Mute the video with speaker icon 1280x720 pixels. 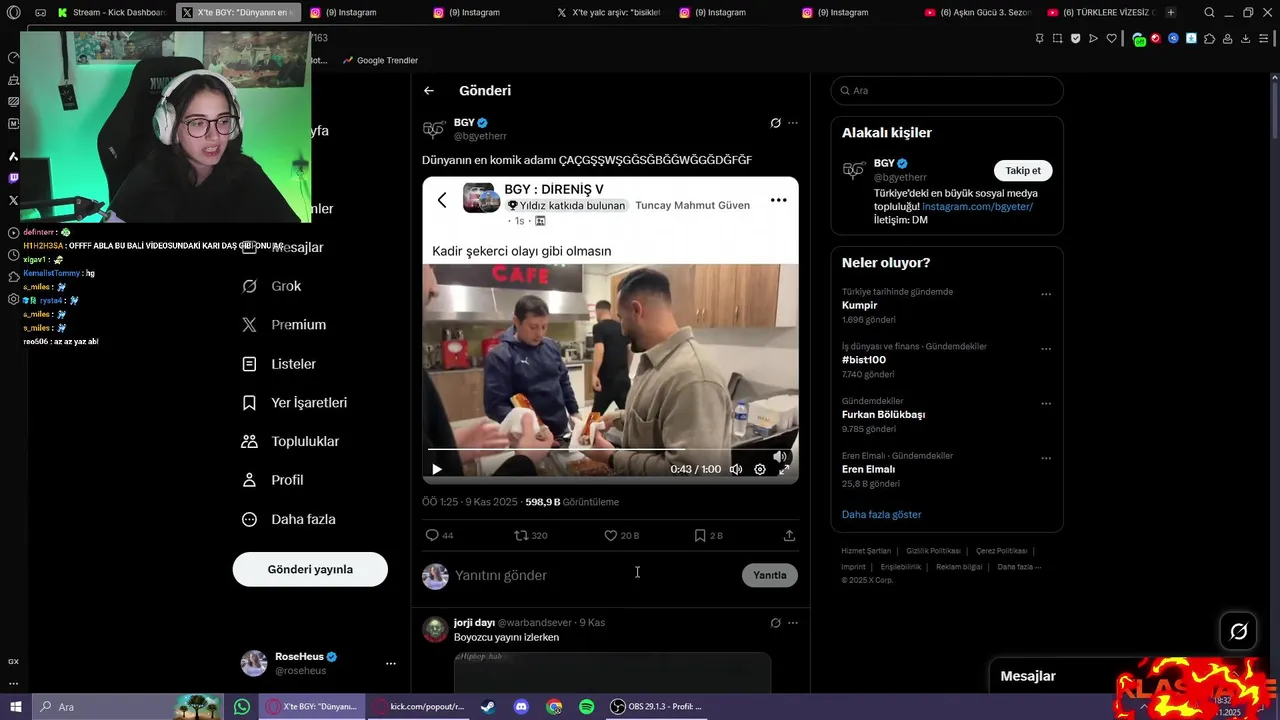736,469
